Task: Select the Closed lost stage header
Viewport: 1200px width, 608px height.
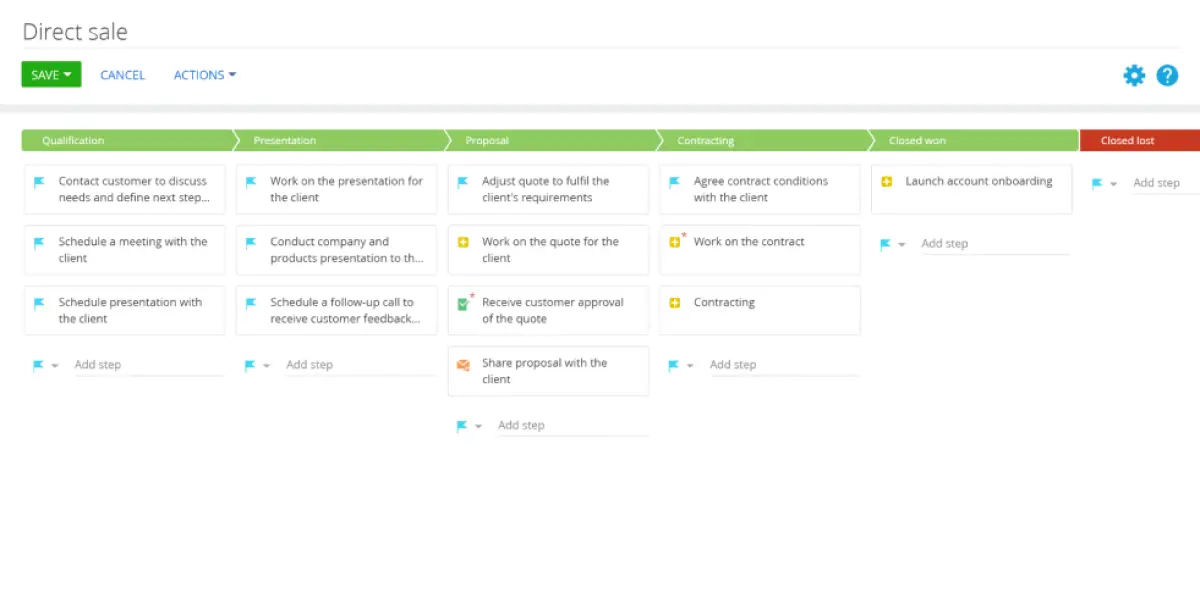Action: pyautogui.click(x=1140, y=141)
